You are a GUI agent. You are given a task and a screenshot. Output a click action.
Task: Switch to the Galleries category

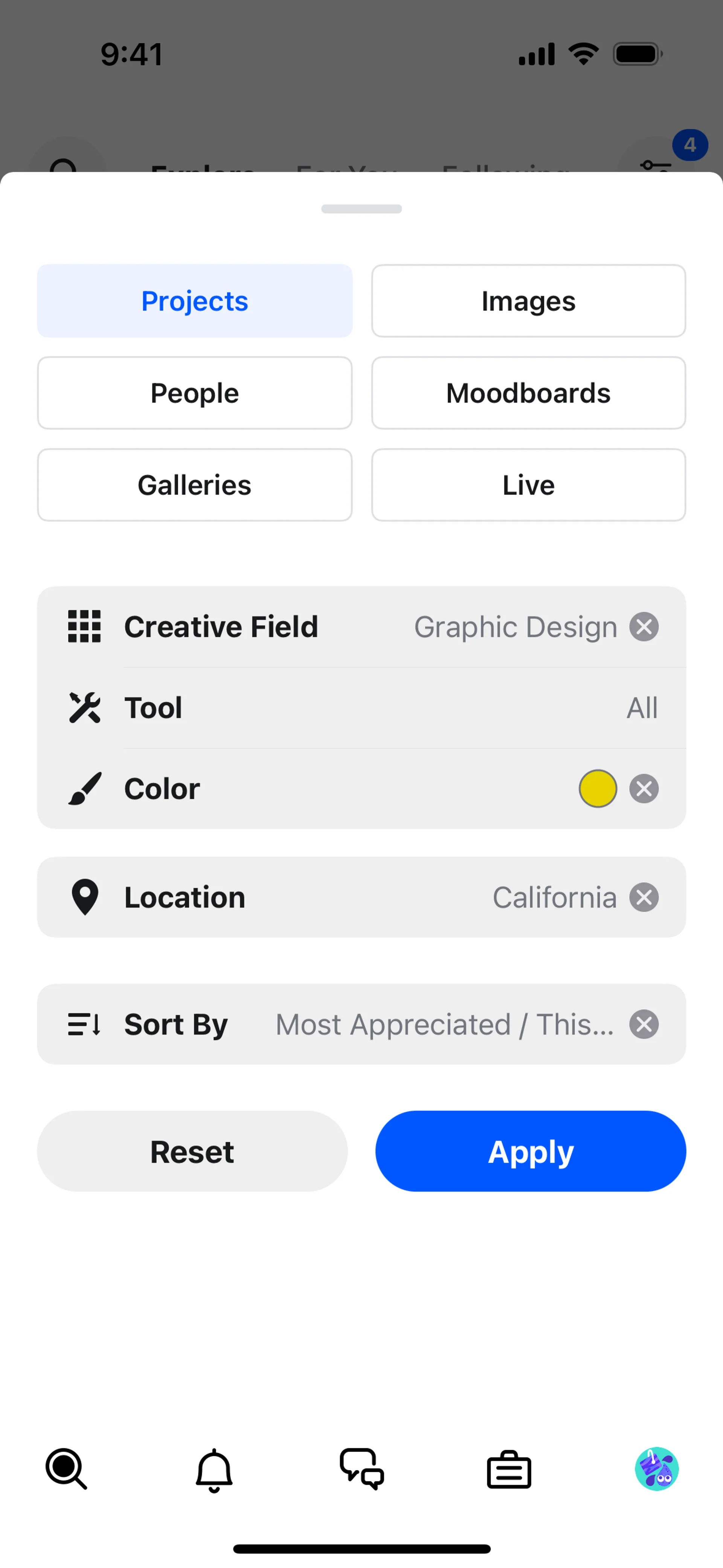[x=195, y=485]
